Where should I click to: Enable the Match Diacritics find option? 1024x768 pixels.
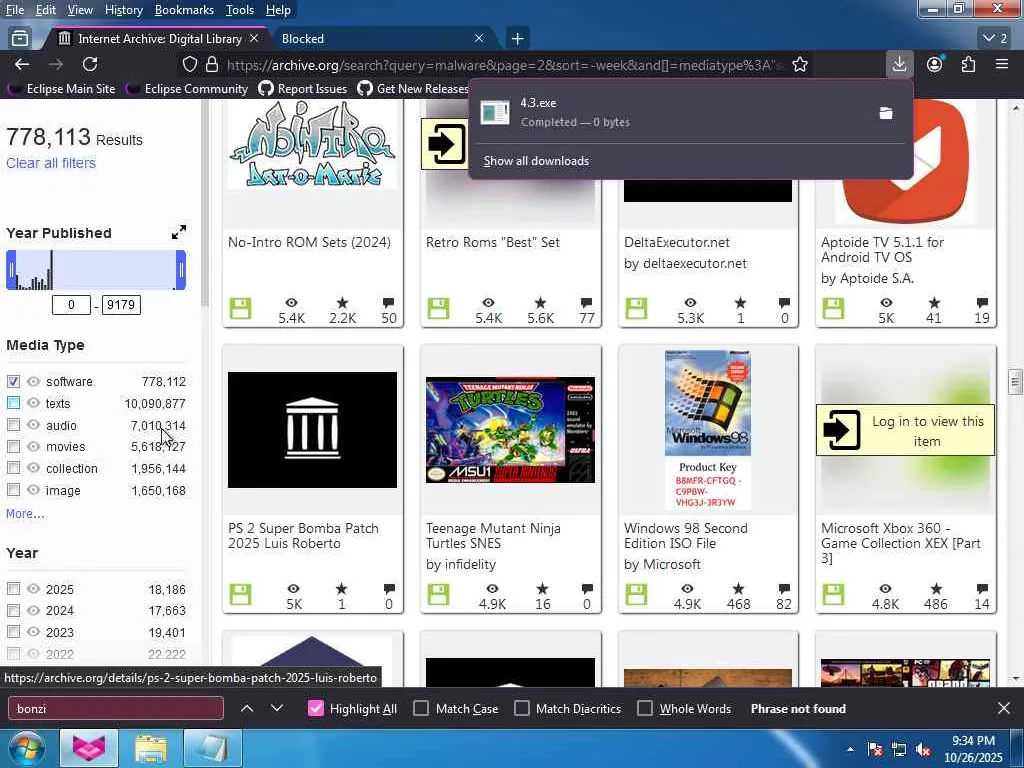point(521,709)
